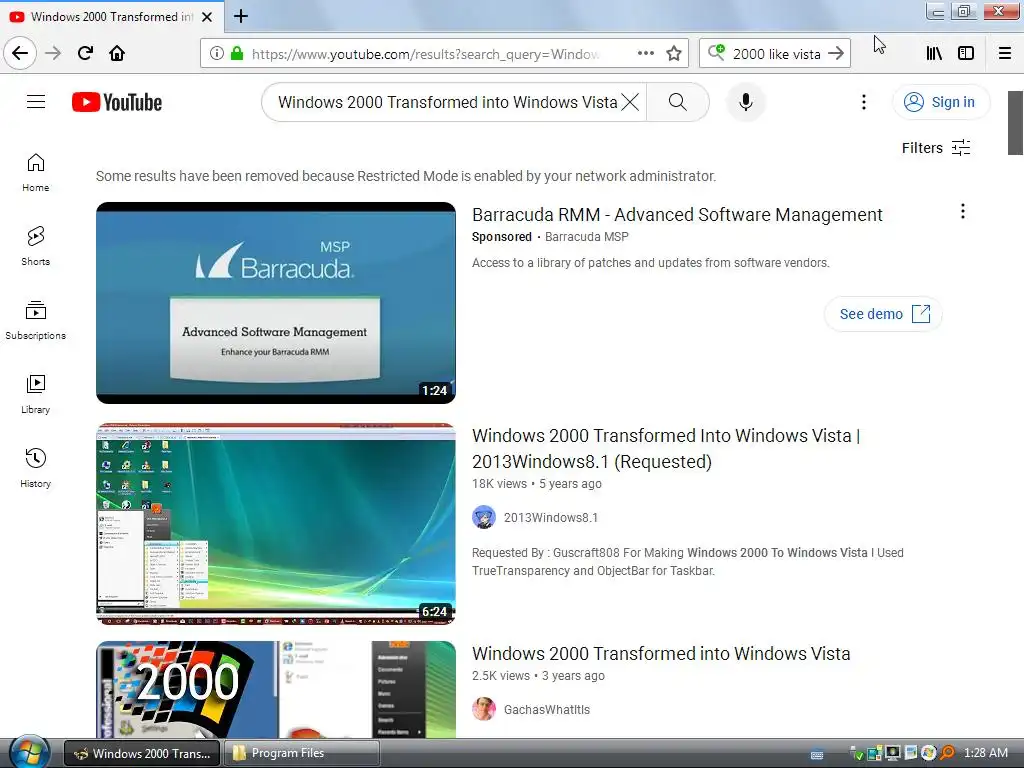Viewport: 1024px width, 768px height.
Task: Open the 2013Windows8.1 channel name link
Action: pos(551,518)
